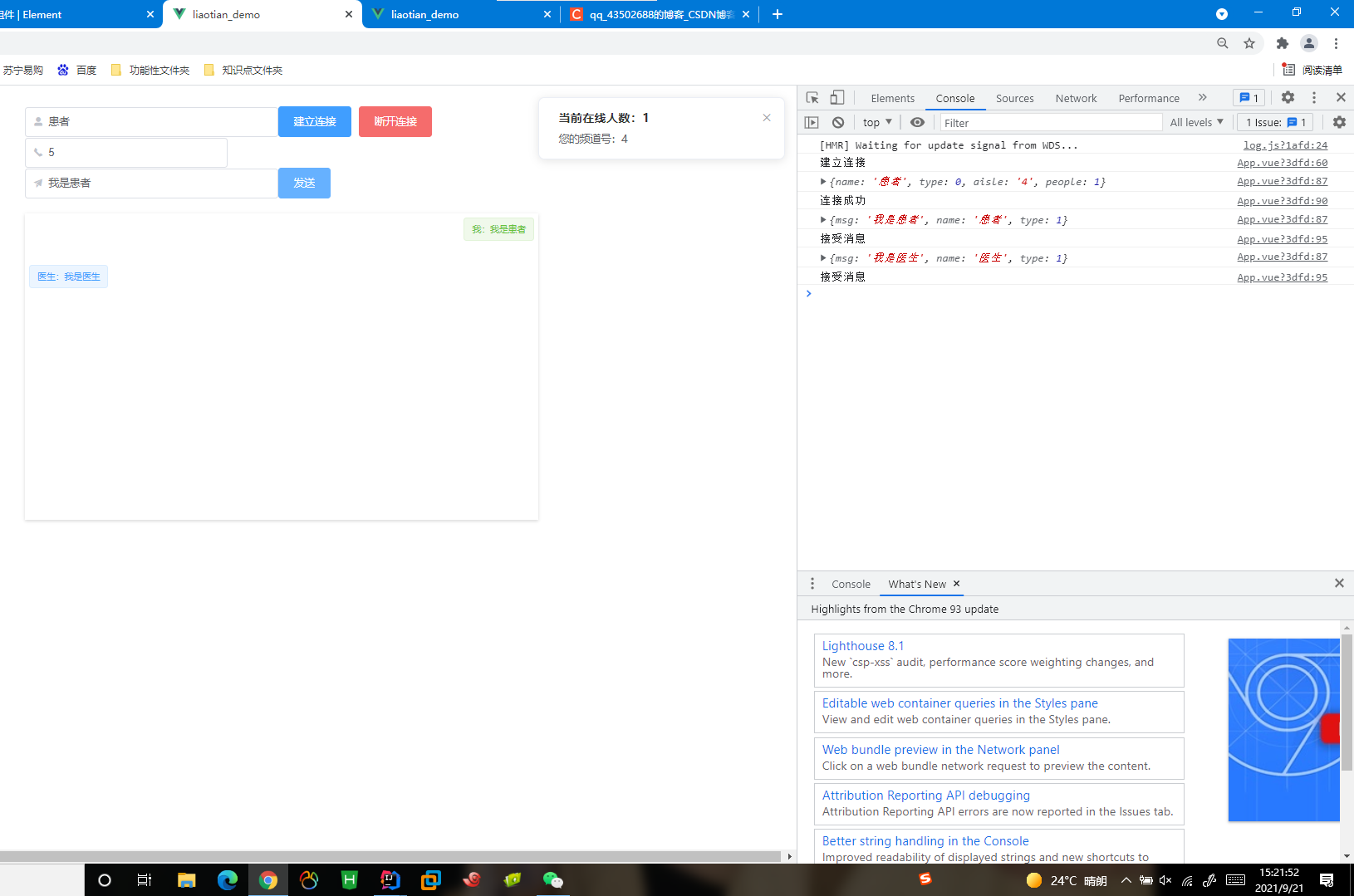Open Web bundle preview article

pyautogui.click(x=940, y=750)
